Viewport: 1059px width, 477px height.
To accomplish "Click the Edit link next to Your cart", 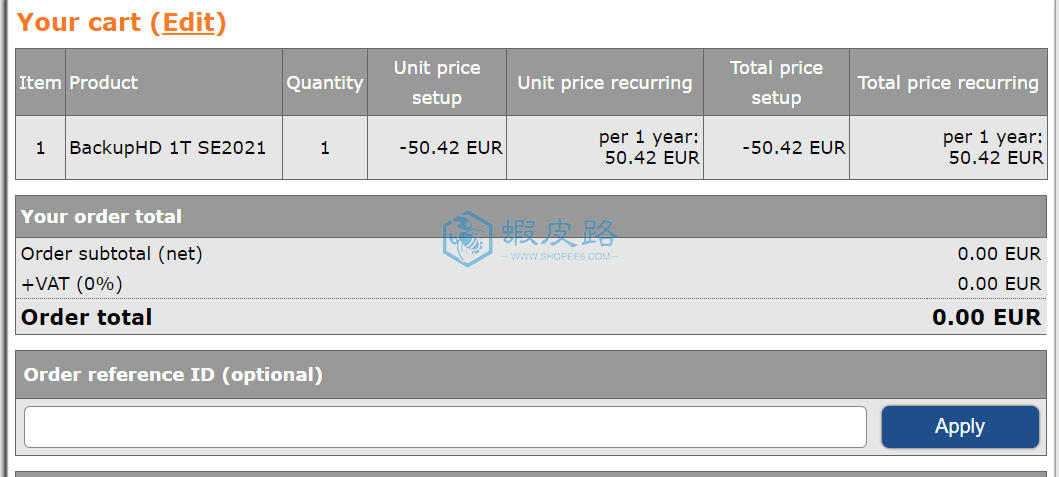I will pos(188,22).
